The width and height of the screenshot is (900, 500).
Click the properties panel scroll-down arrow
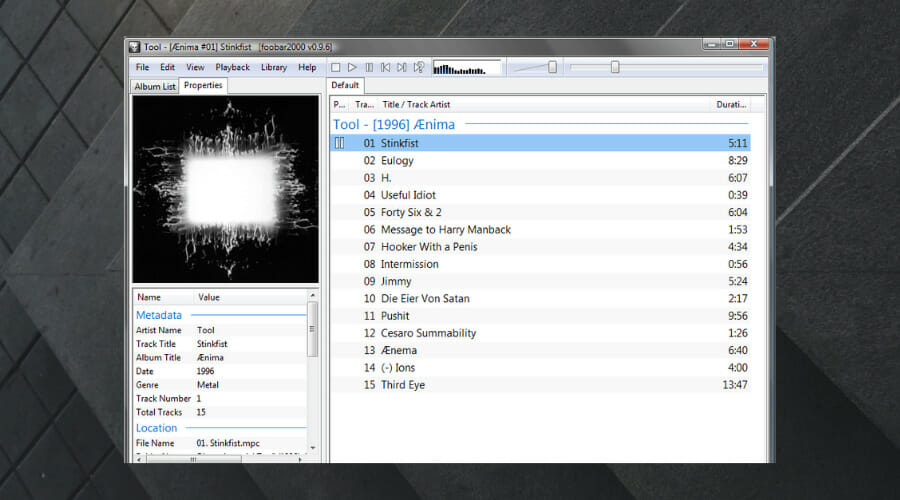tap(313, 448)
